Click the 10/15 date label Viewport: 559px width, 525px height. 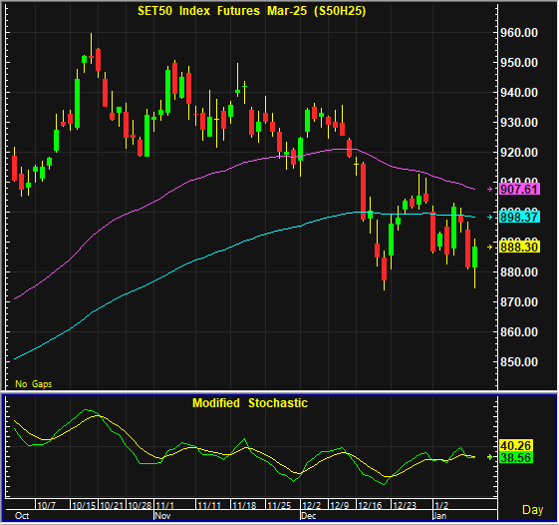click(x=84, y=505)
